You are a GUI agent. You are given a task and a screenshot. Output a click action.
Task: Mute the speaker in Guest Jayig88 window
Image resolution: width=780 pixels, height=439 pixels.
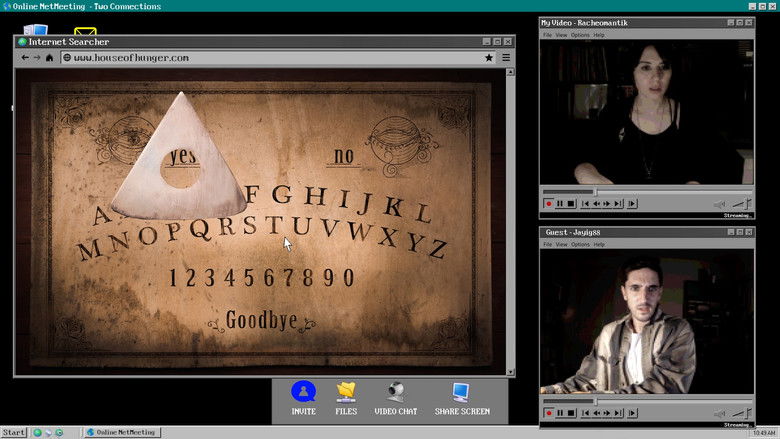click(x=719, y=412)
